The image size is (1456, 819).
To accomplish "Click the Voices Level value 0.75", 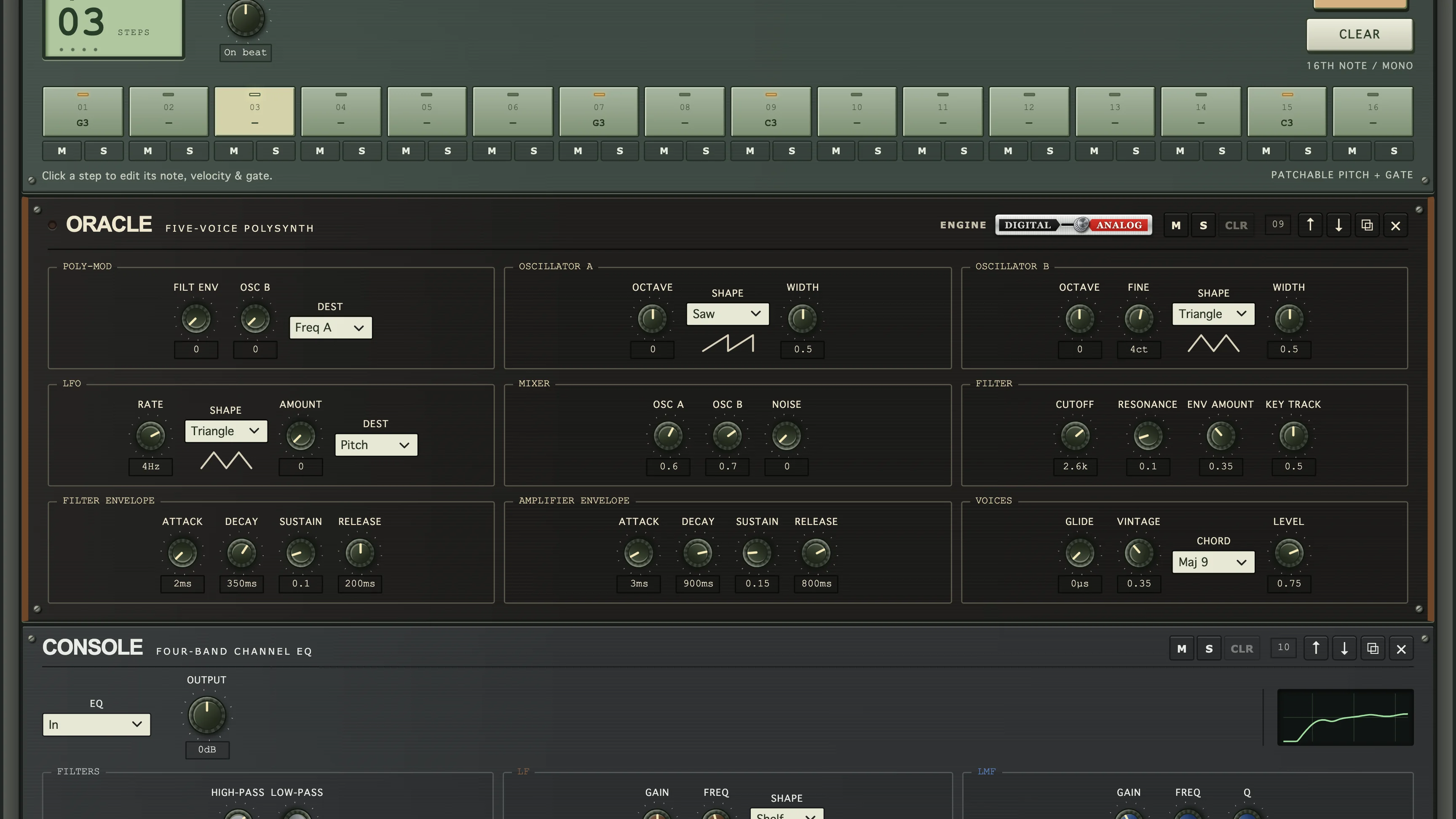I will [x=1289, y=583].
